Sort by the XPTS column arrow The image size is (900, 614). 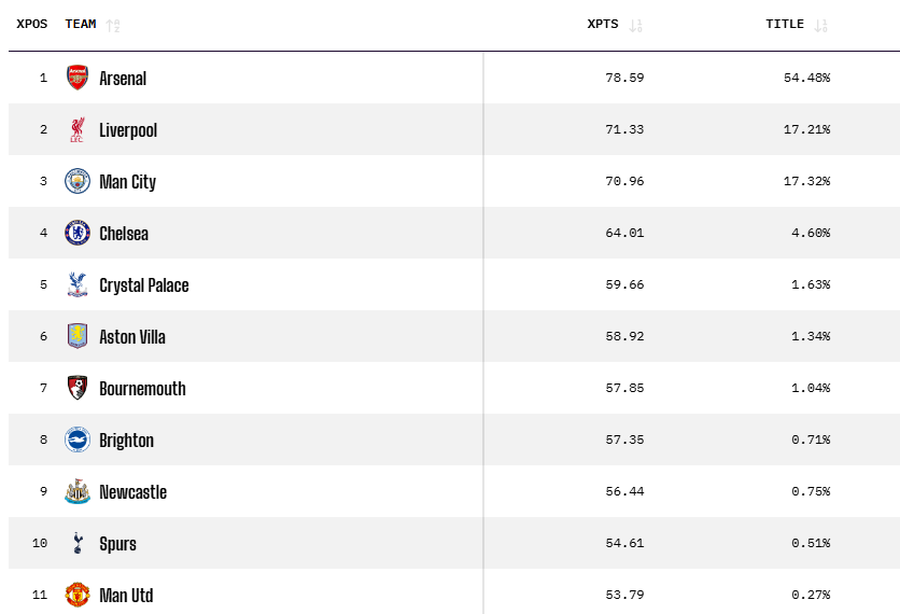[x=636, y=25]
